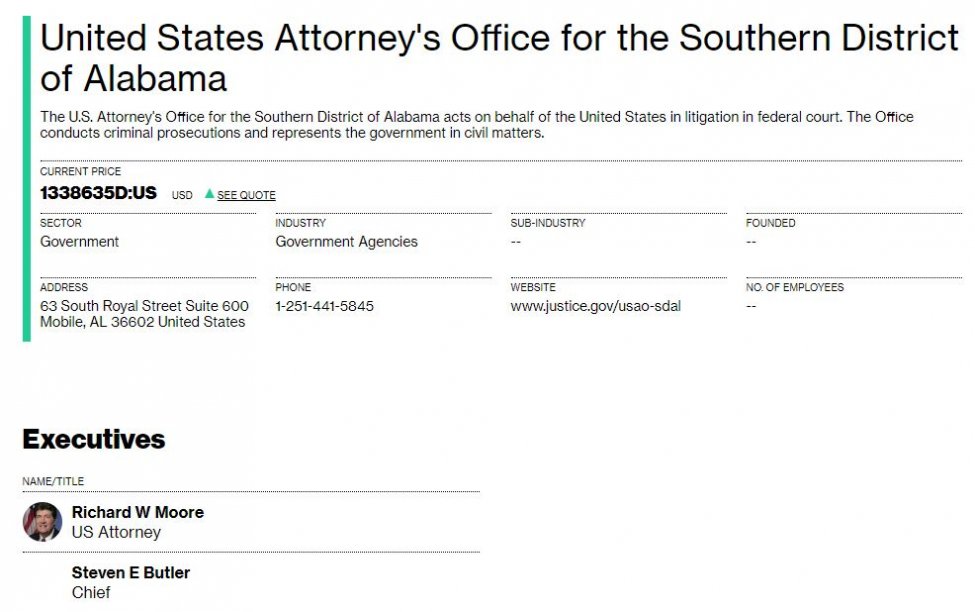This screenshot has height=612, width=975.
Task: Click the Government Agencies industry value
Action: tap(346, 242)
